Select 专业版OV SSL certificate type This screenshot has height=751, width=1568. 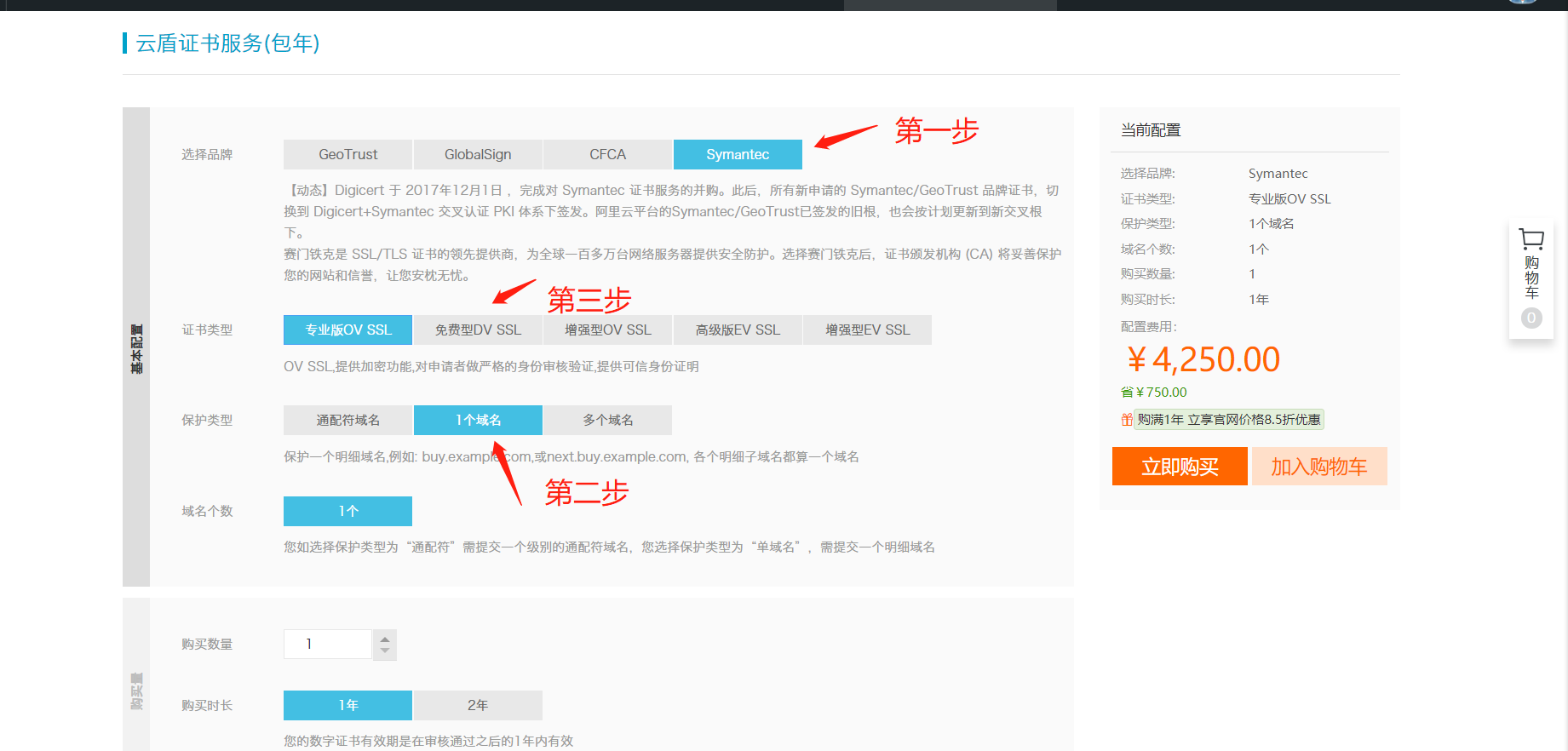pos(347,330)
